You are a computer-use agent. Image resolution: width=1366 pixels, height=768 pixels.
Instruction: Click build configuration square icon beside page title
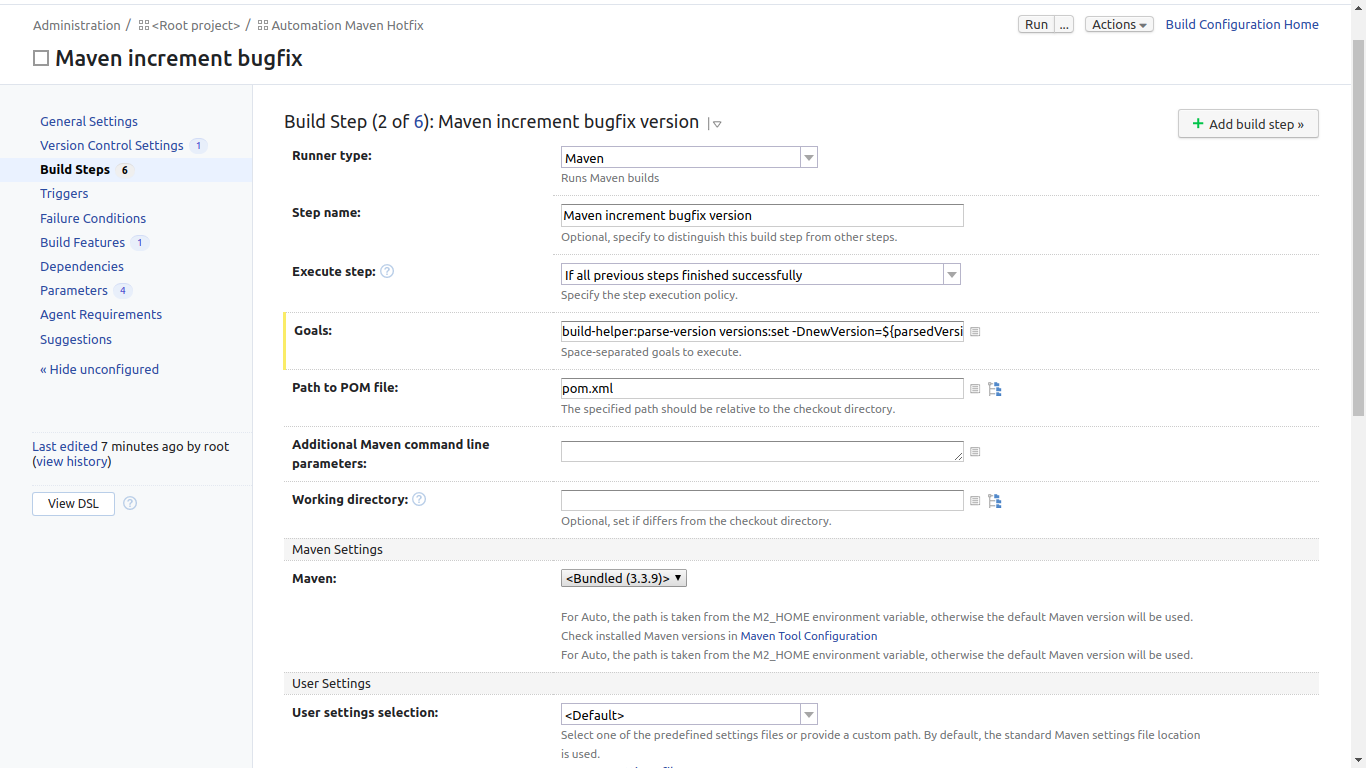41,58
